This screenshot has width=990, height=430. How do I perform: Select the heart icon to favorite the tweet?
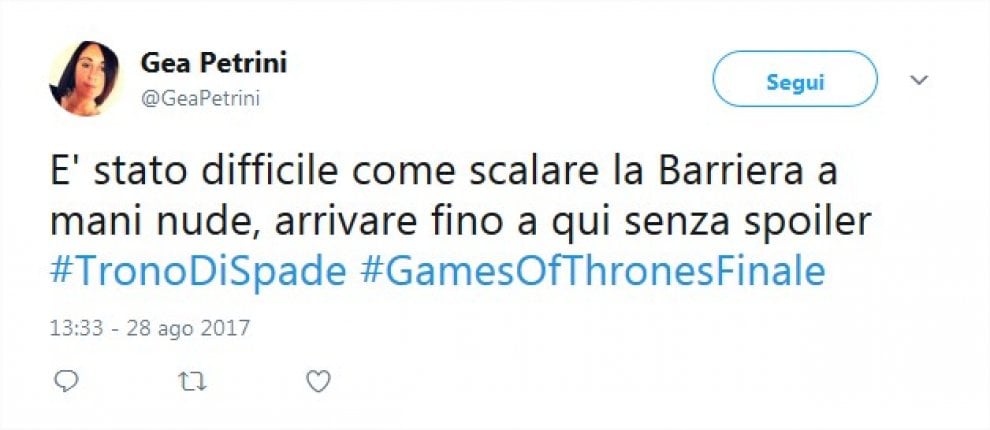point(318,381)
